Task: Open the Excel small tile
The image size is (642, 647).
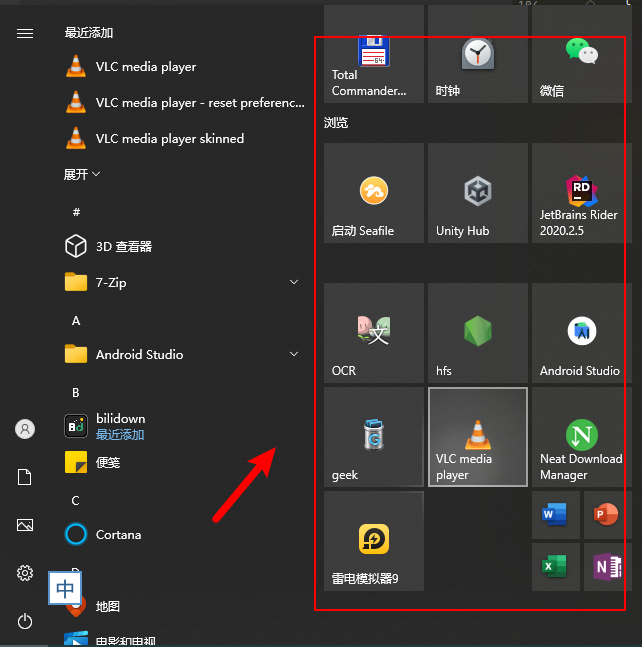Action: [x=556, y=567]
